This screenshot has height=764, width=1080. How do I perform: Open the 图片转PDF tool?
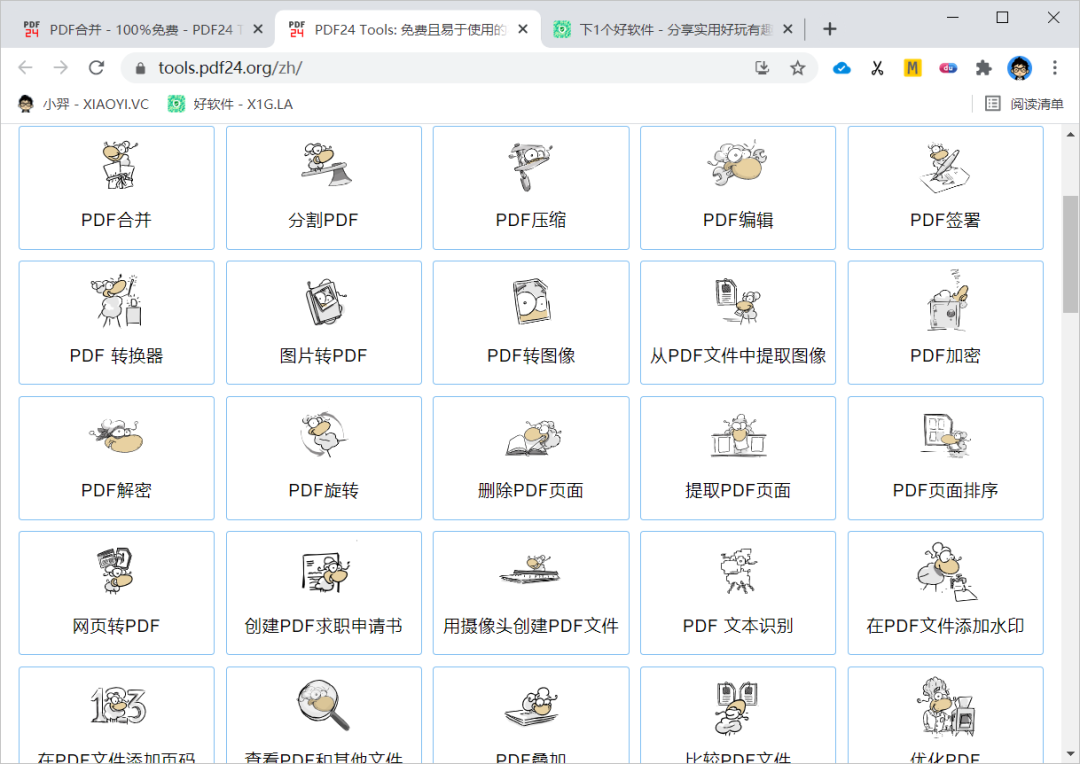(324, 322)
